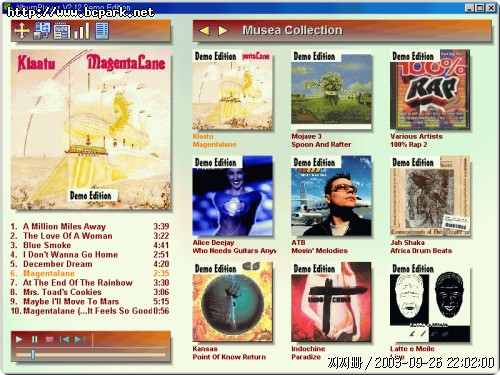
Task: Click the Spoon And Rafter album title
Action: (x=321, y=145)
